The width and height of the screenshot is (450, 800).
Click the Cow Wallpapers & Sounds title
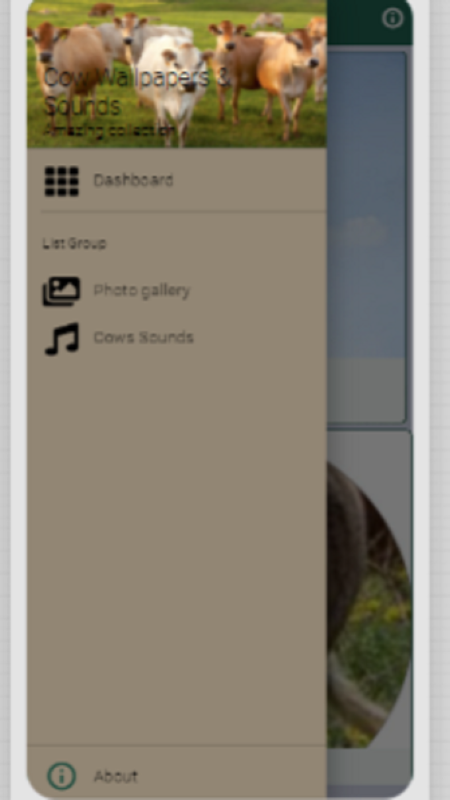click(x=138, y=92)
